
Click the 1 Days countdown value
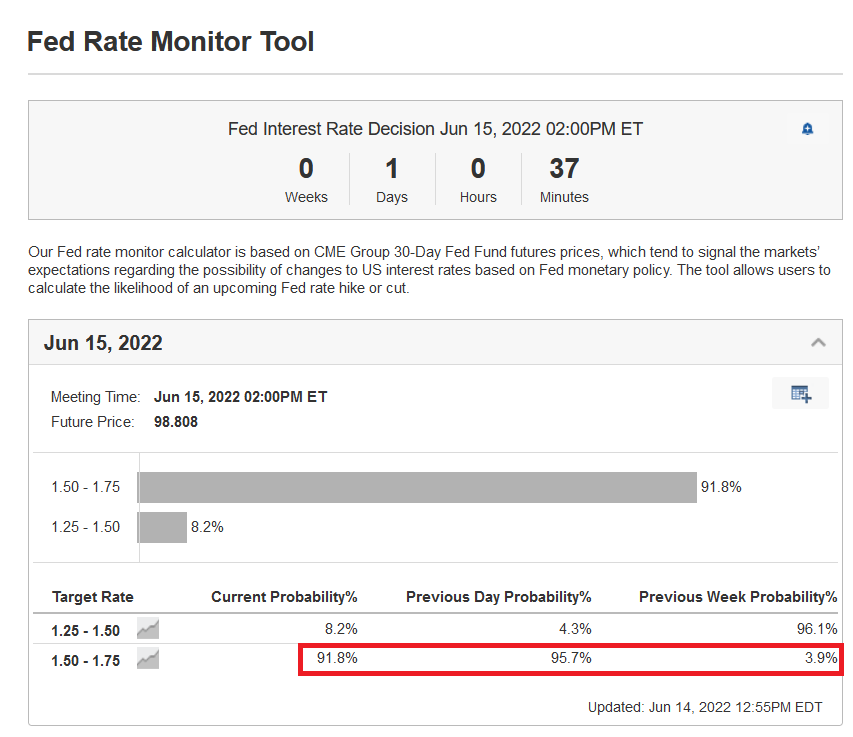392,168
